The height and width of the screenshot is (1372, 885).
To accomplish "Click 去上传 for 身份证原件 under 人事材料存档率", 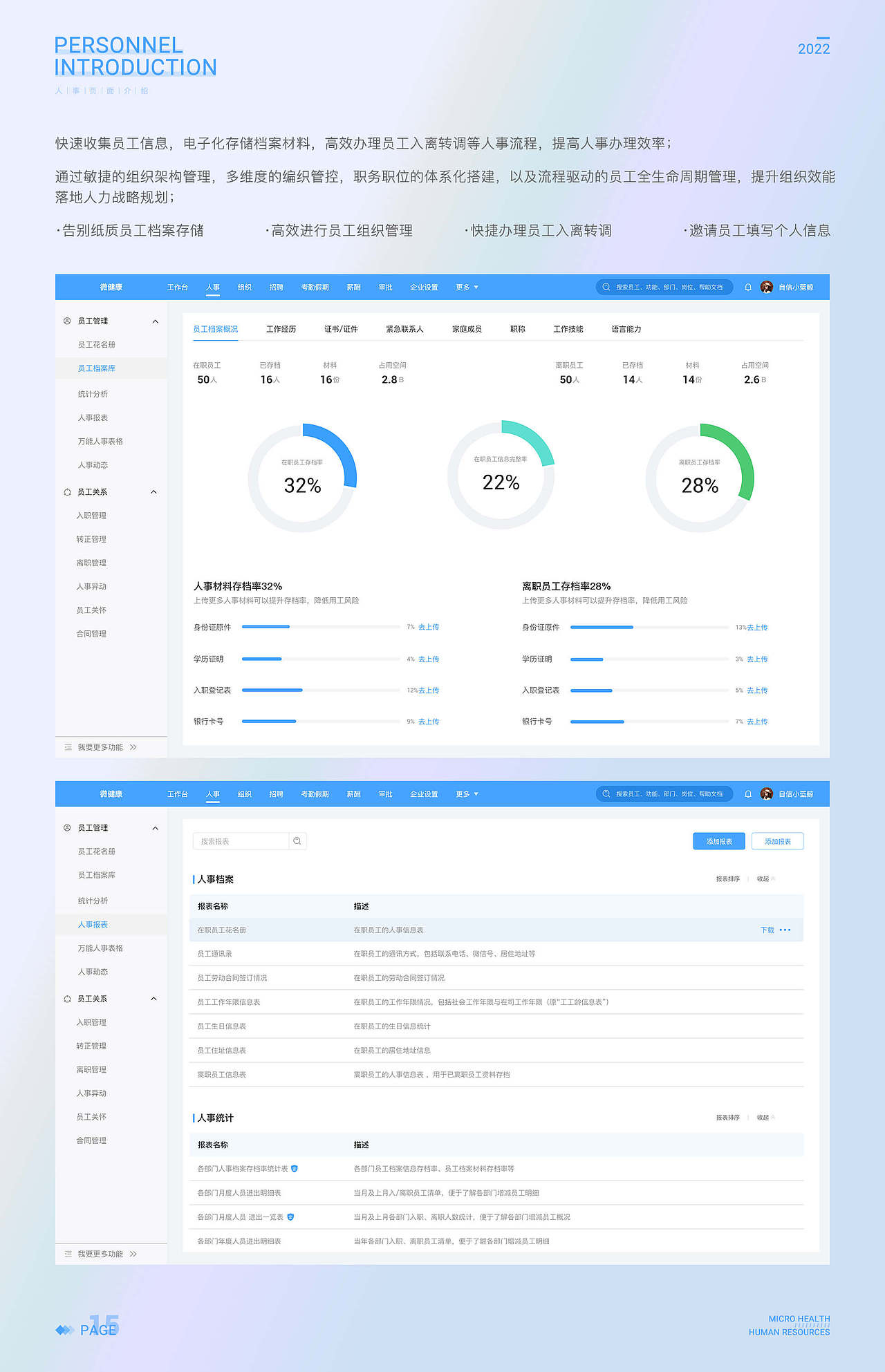I will click(429, 628).
